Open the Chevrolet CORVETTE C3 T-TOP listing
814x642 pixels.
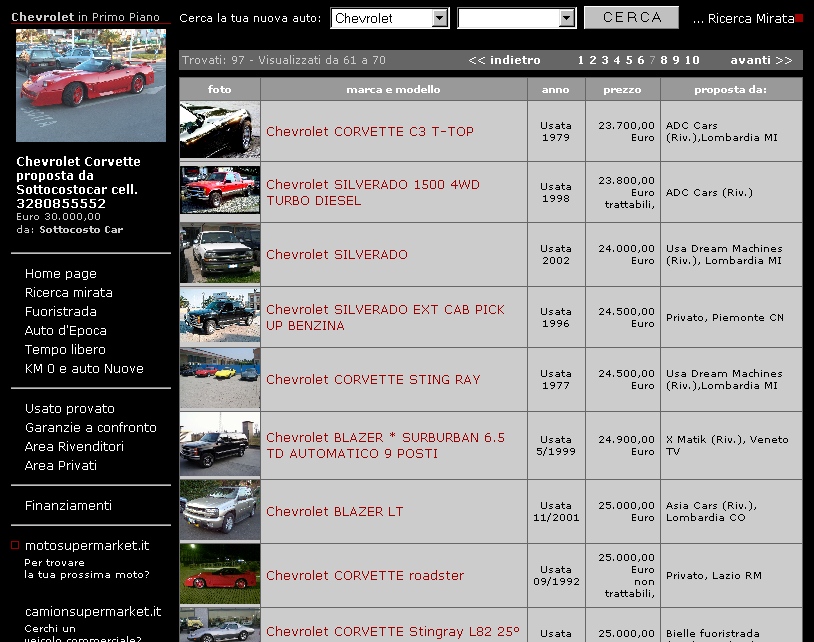(370, 132)
